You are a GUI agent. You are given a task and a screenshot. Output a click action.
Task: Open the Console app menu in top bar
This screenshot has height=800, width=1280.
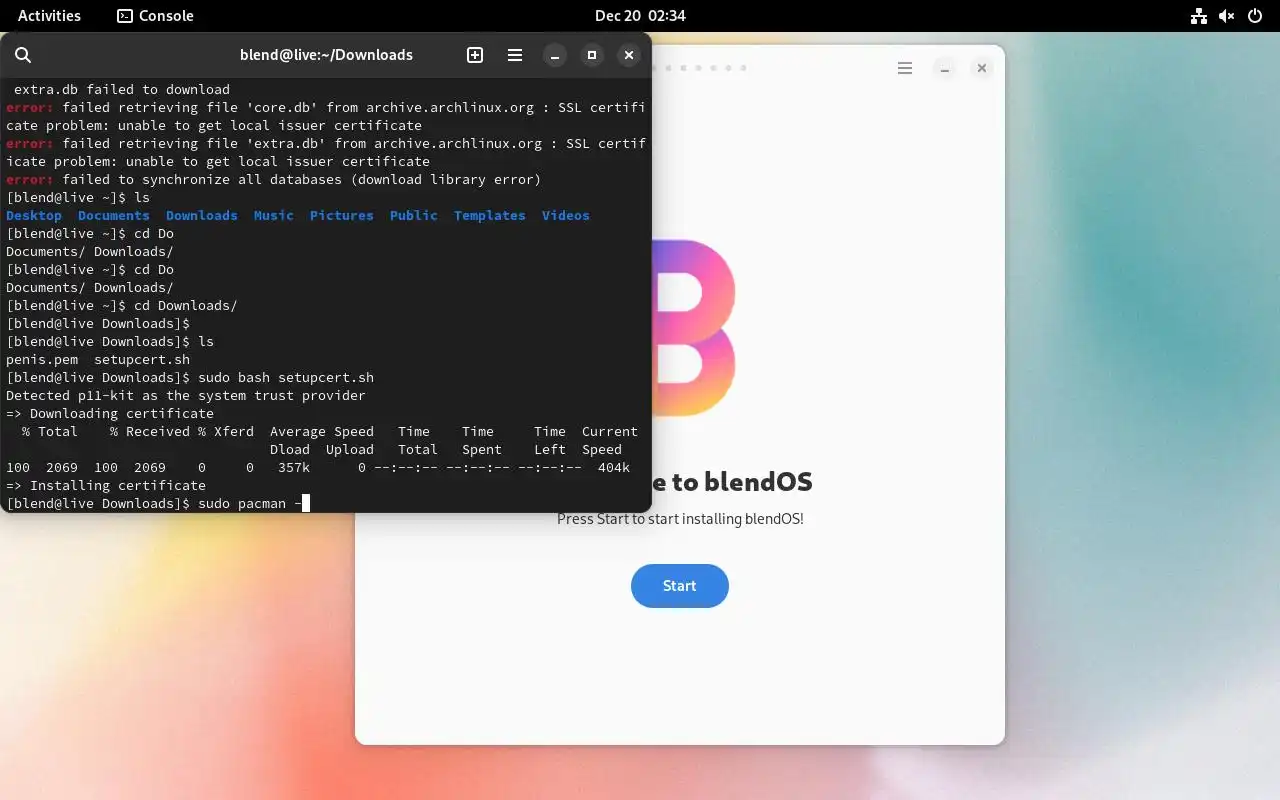click(155, 15)
